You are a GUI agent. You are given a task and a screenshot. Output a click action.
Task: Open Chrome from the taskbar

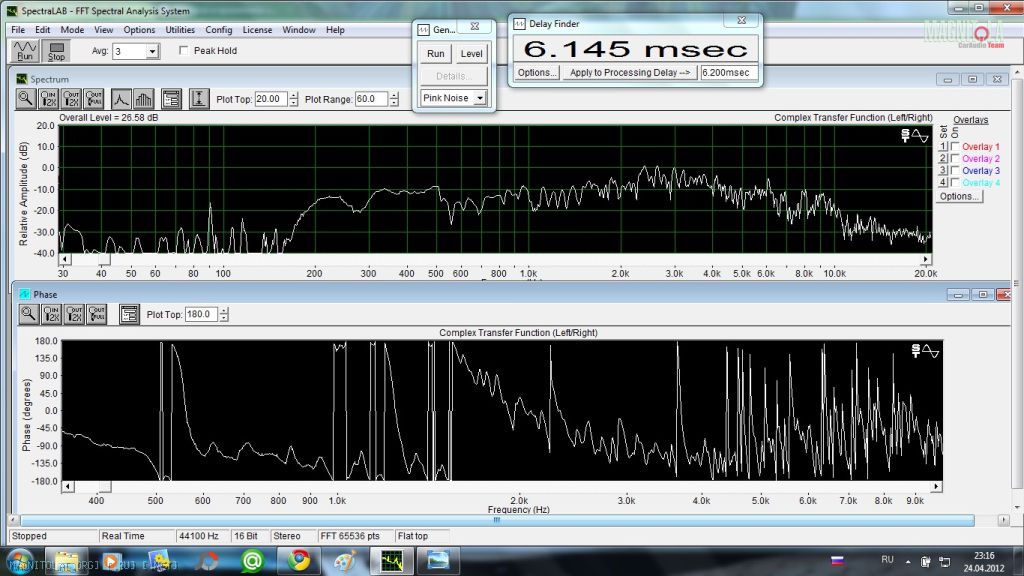click(x=300, y=561)
